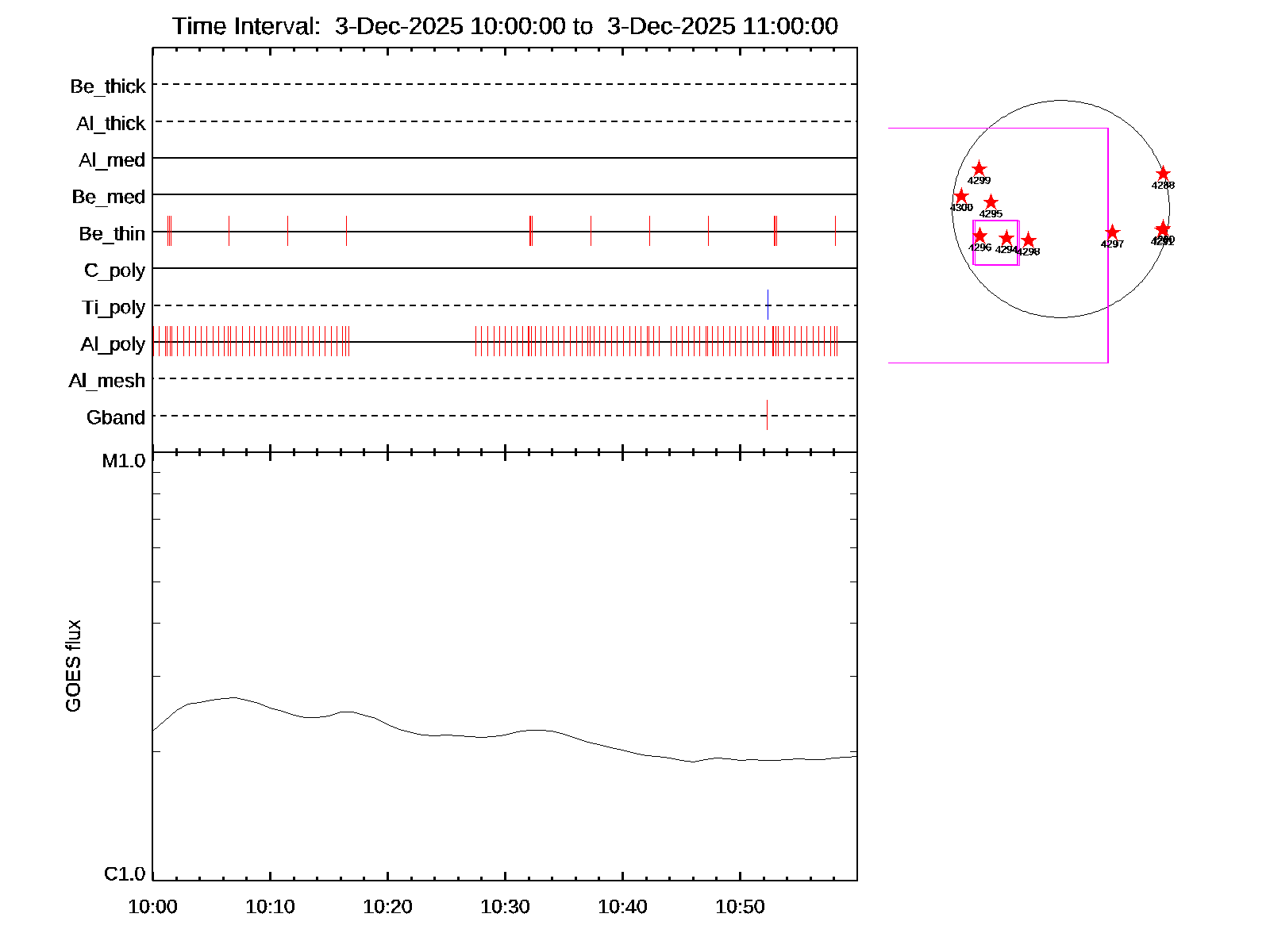1270x952 pixels.
Task: Click the GOES flux axis title
Action: click(73, 666)
